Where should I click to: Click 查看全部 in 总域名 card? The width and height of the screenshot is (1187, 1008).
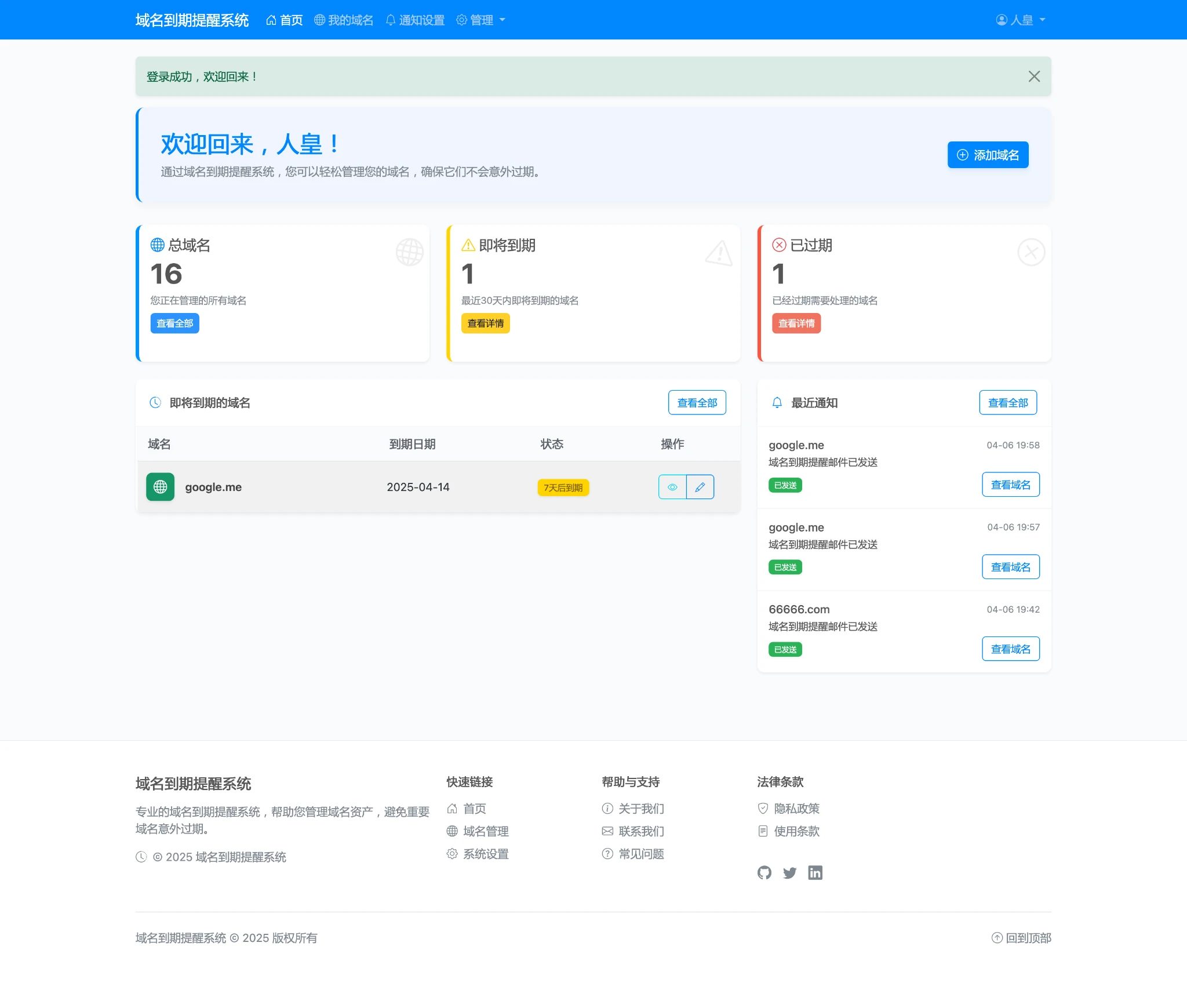point(174,323)
